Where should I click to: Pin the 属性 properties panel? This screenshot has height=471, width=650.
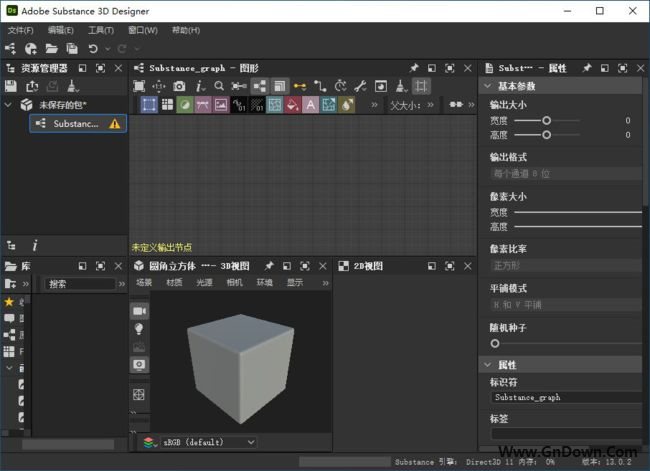point(587,68)
